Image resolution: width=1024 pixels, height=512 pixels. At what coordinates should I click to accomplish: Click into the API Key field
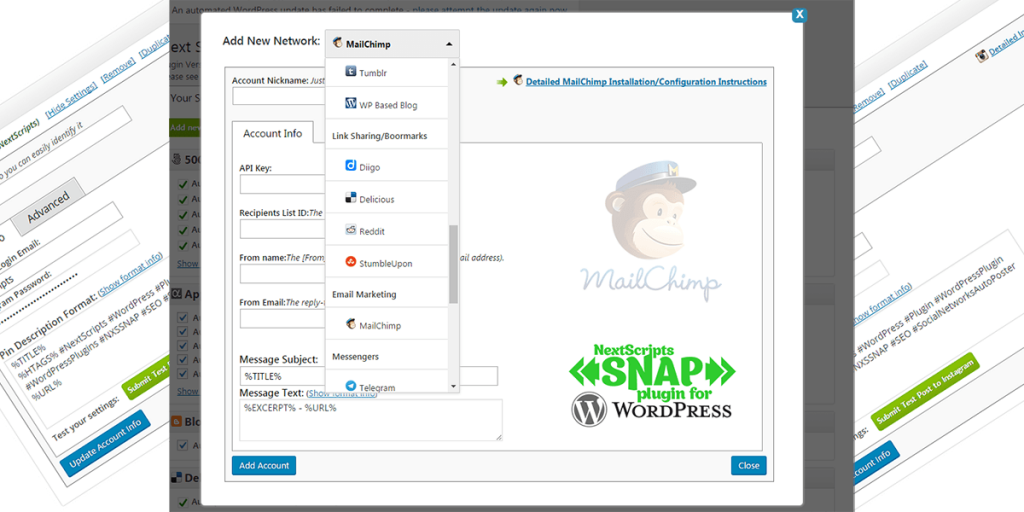coord(282,184)
